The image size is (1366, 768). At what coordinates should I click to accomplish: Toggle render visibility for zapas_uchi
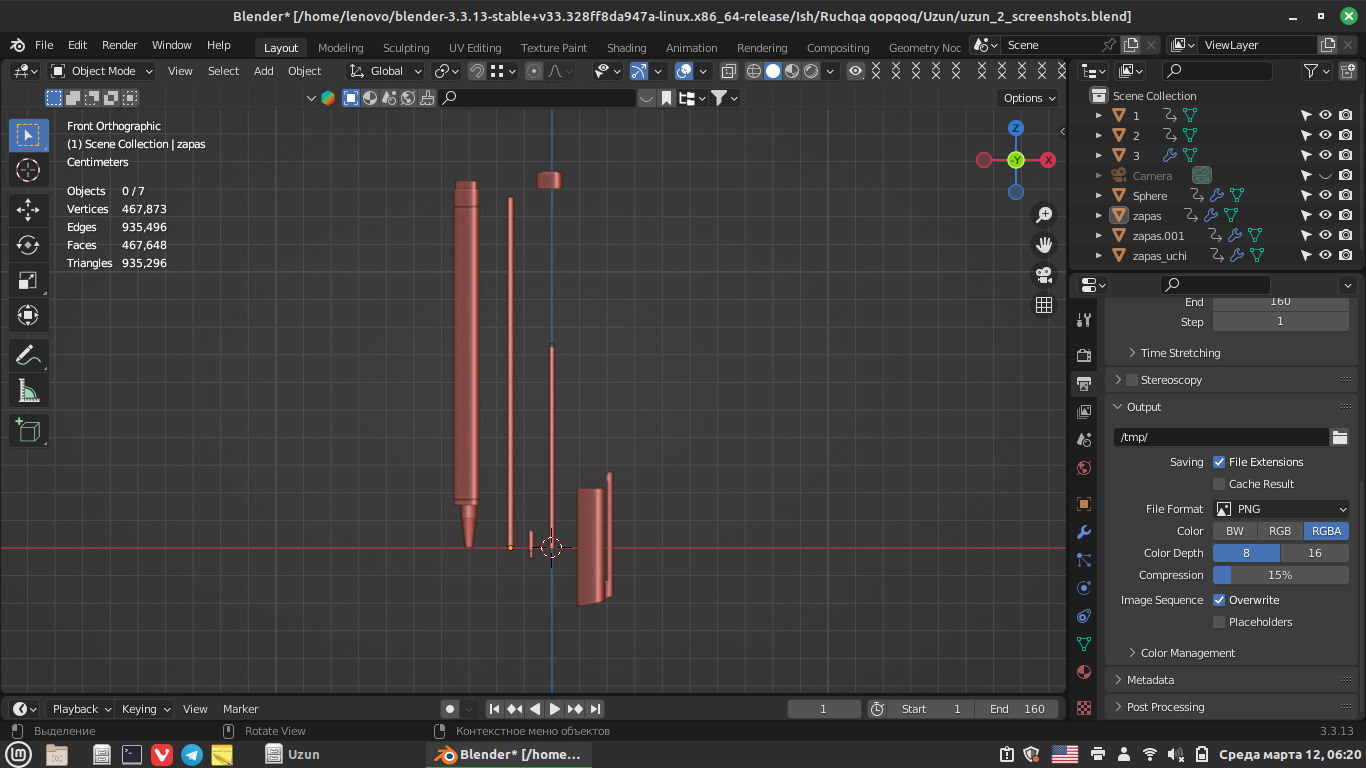[1345, 255]
